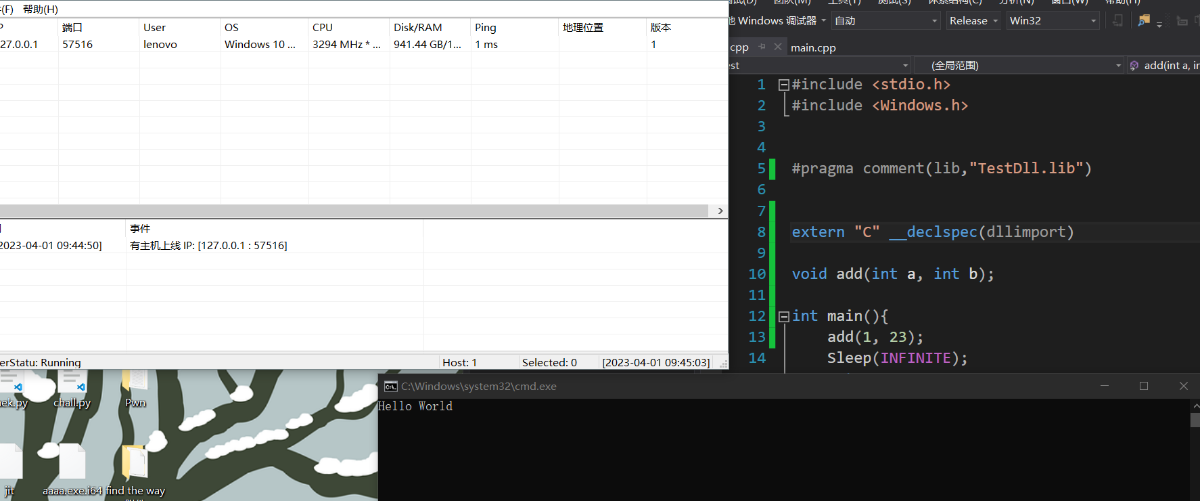Click the Find in Files toolbar icon
1200x501 pixels.
point(1144,20)
